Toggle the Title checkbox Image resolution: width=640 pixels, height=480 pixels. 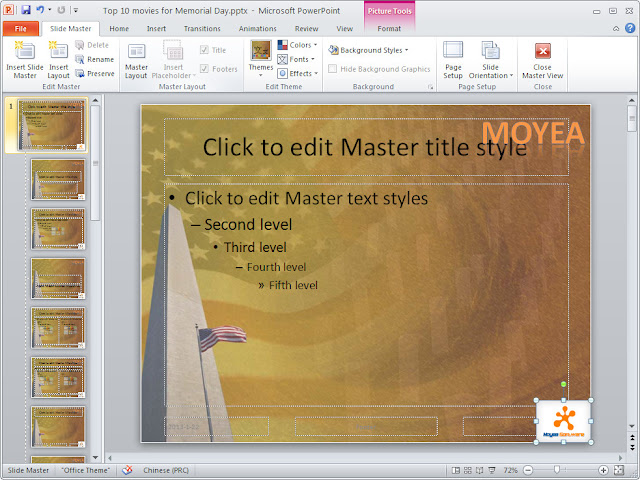pos(204,50)
